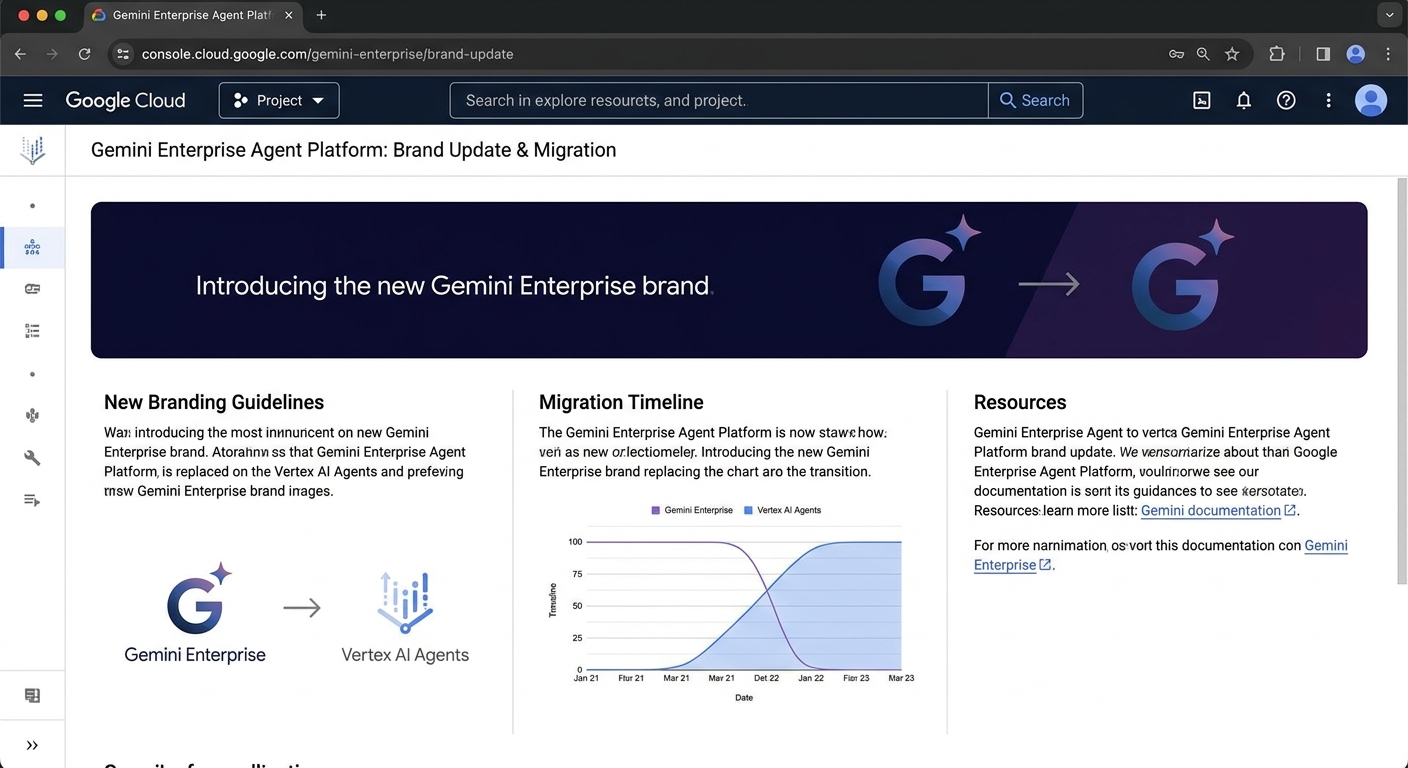This screenshot has width=1408, height=768.
Task: Reload the page with refresh icon
Action: (85, 54)
